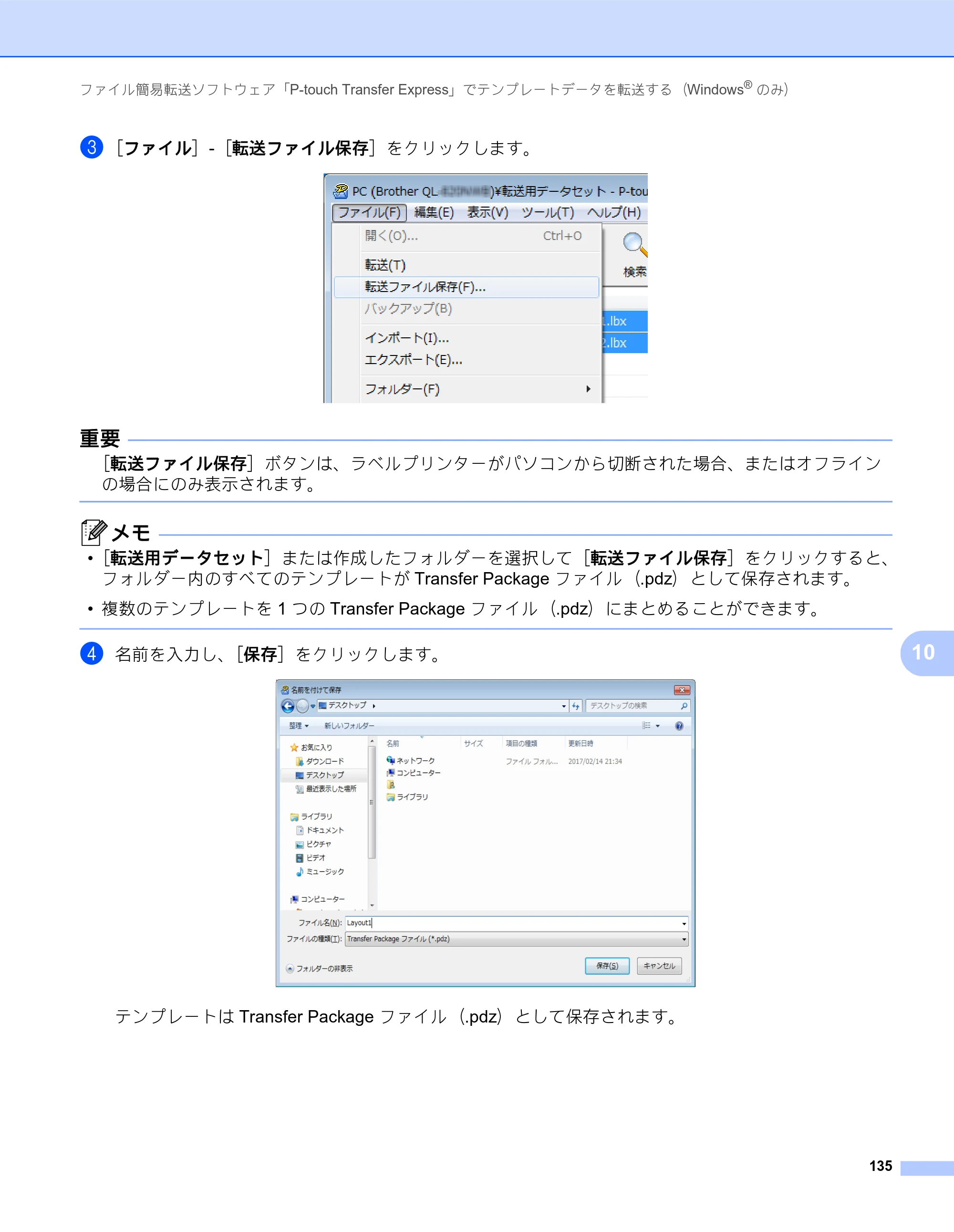Expand the フォルダー(F) submenu arrow

point(588,389)
